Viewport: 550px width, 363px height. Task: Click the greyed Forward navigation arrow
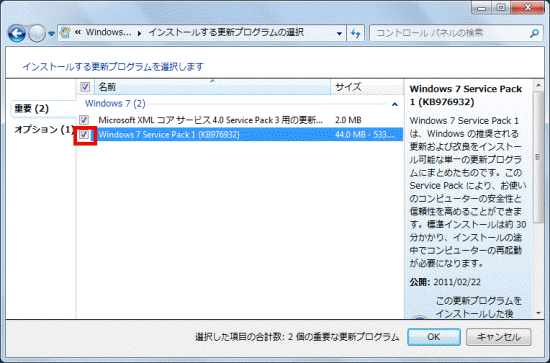(36, 34)
